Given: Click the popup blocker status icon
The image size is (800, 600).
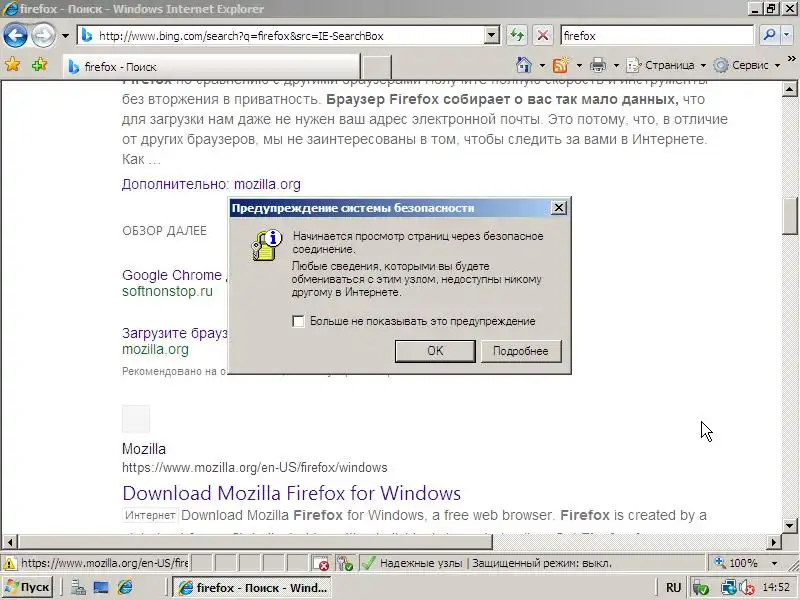Looking at the screenshot, I should coord(321,564).
